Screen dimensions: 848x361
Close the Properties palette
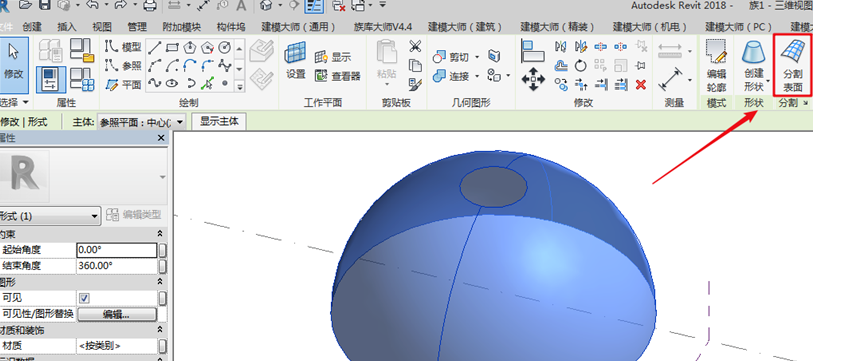pyautogui.click(x=161, y=138)
